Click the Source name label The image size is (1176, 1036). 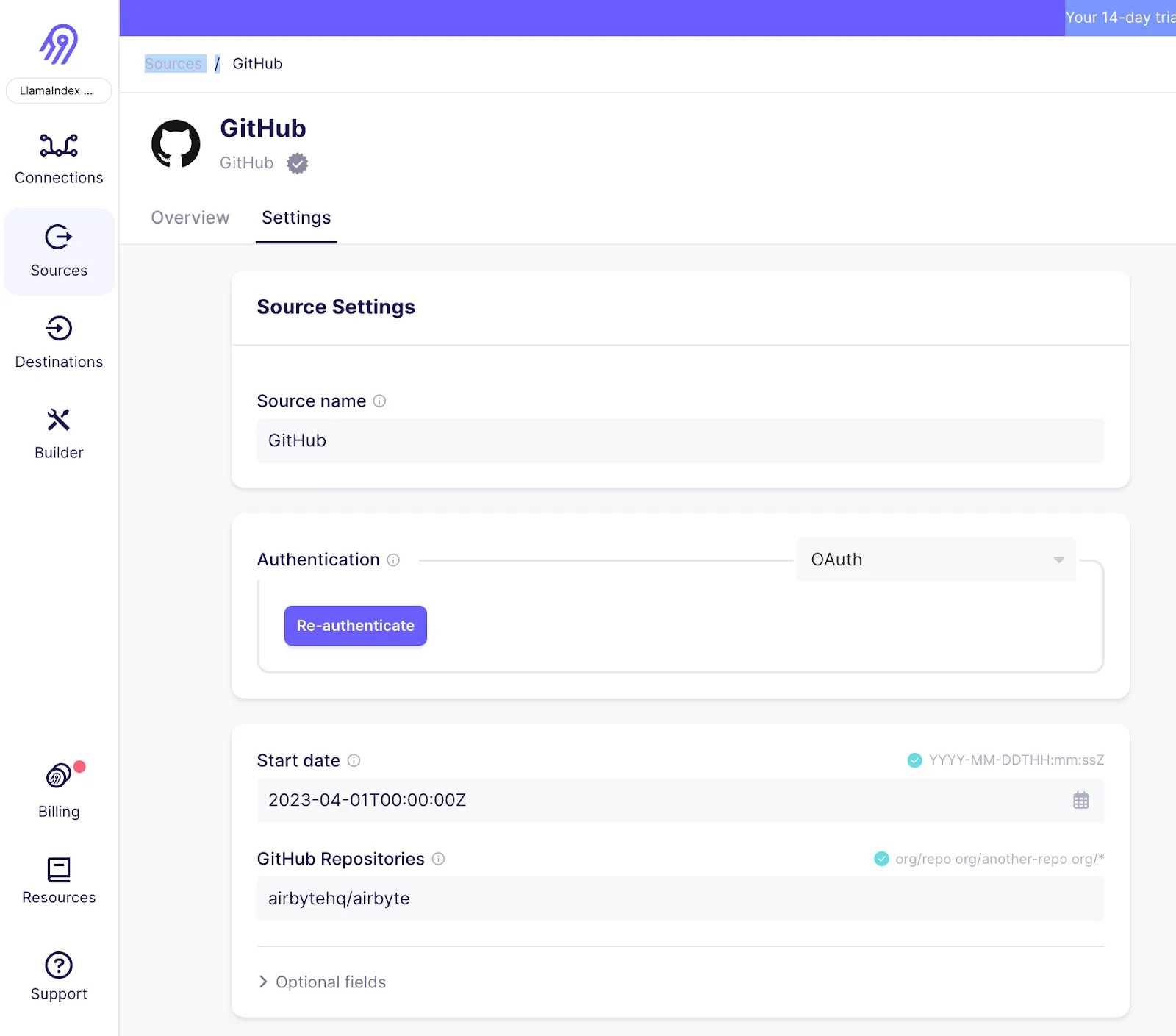click(x=312, y=401)
